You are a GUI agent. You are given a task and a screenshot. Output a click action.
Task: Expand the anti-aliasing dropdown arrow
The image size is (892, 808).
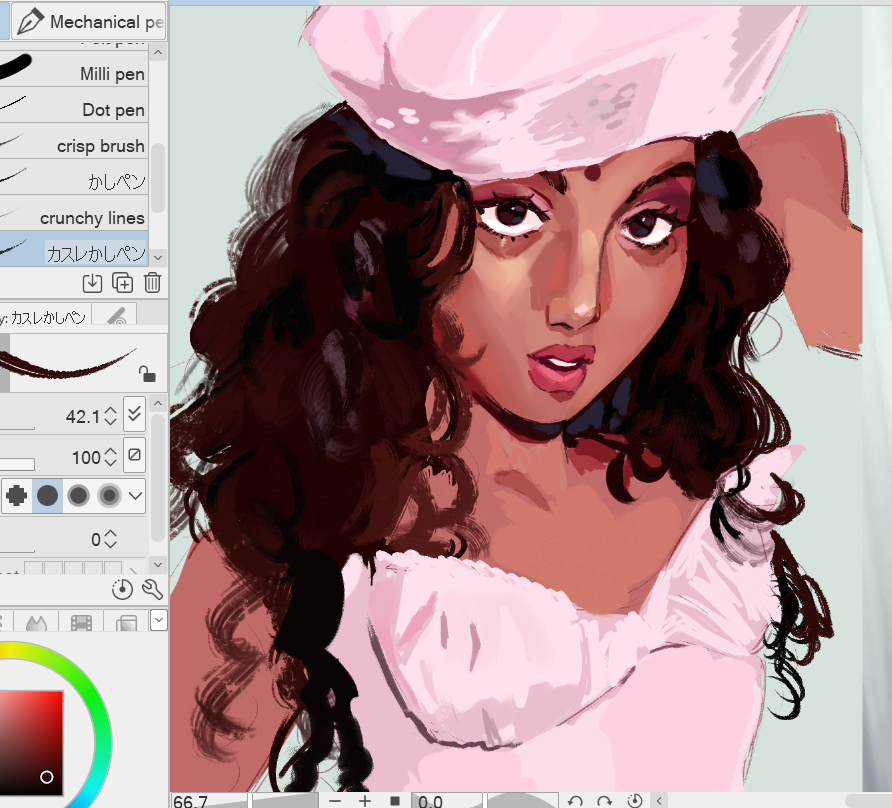(135, 496)
